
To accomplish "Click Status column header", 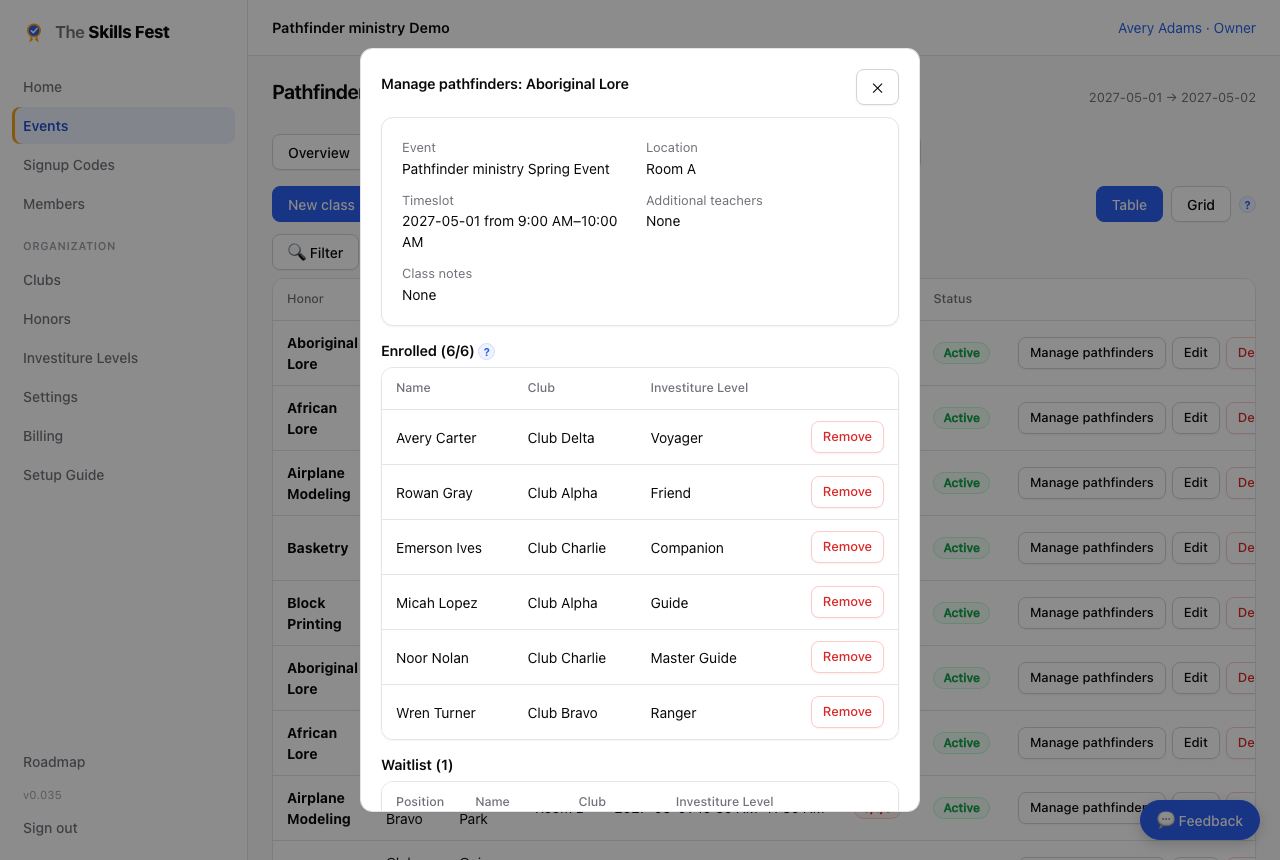I will (x=953, y=299).
